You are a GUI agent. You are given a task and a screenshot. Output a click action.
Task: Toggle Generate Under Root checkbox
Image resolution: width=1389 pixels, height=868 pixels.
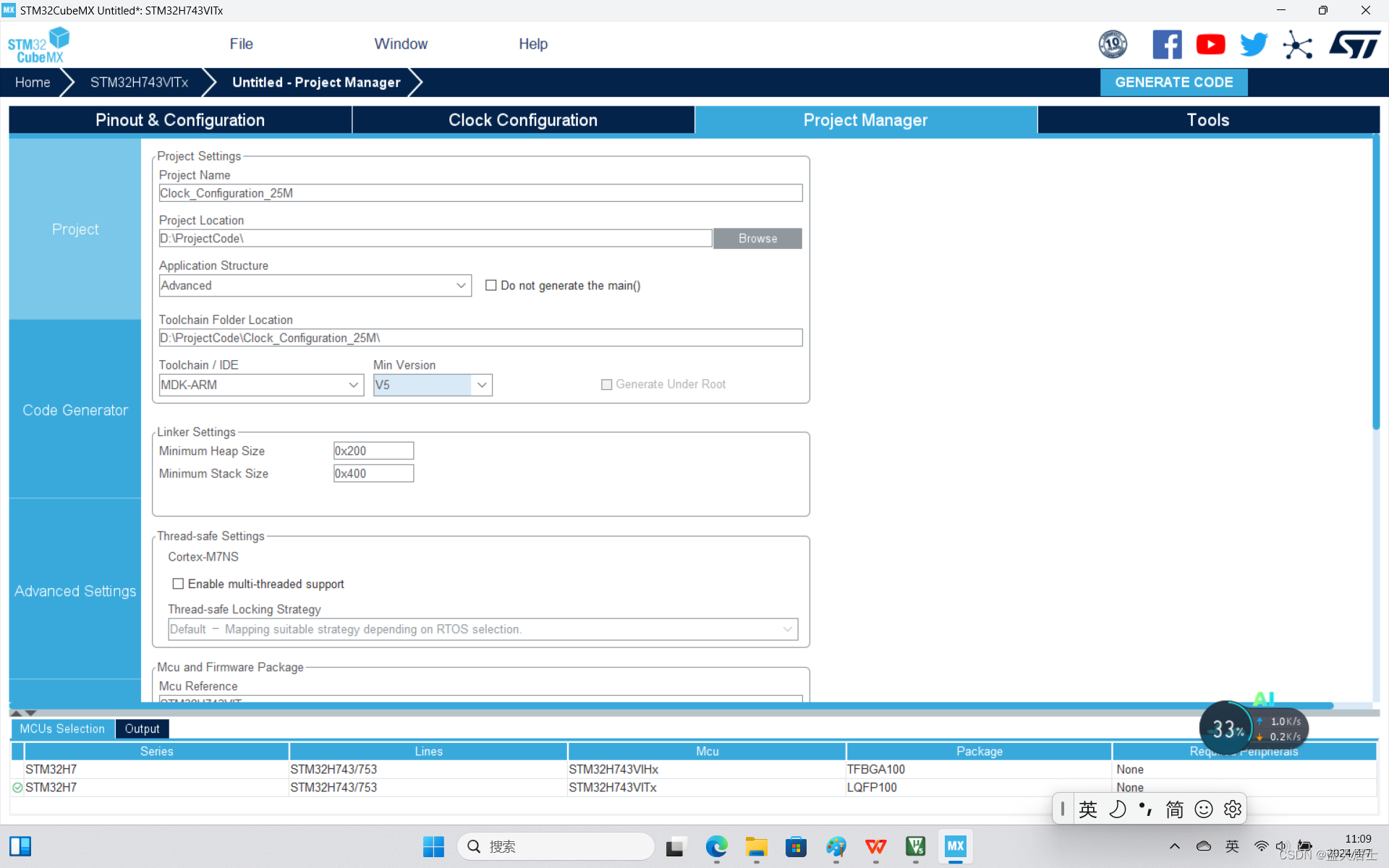tap(607, 385)
